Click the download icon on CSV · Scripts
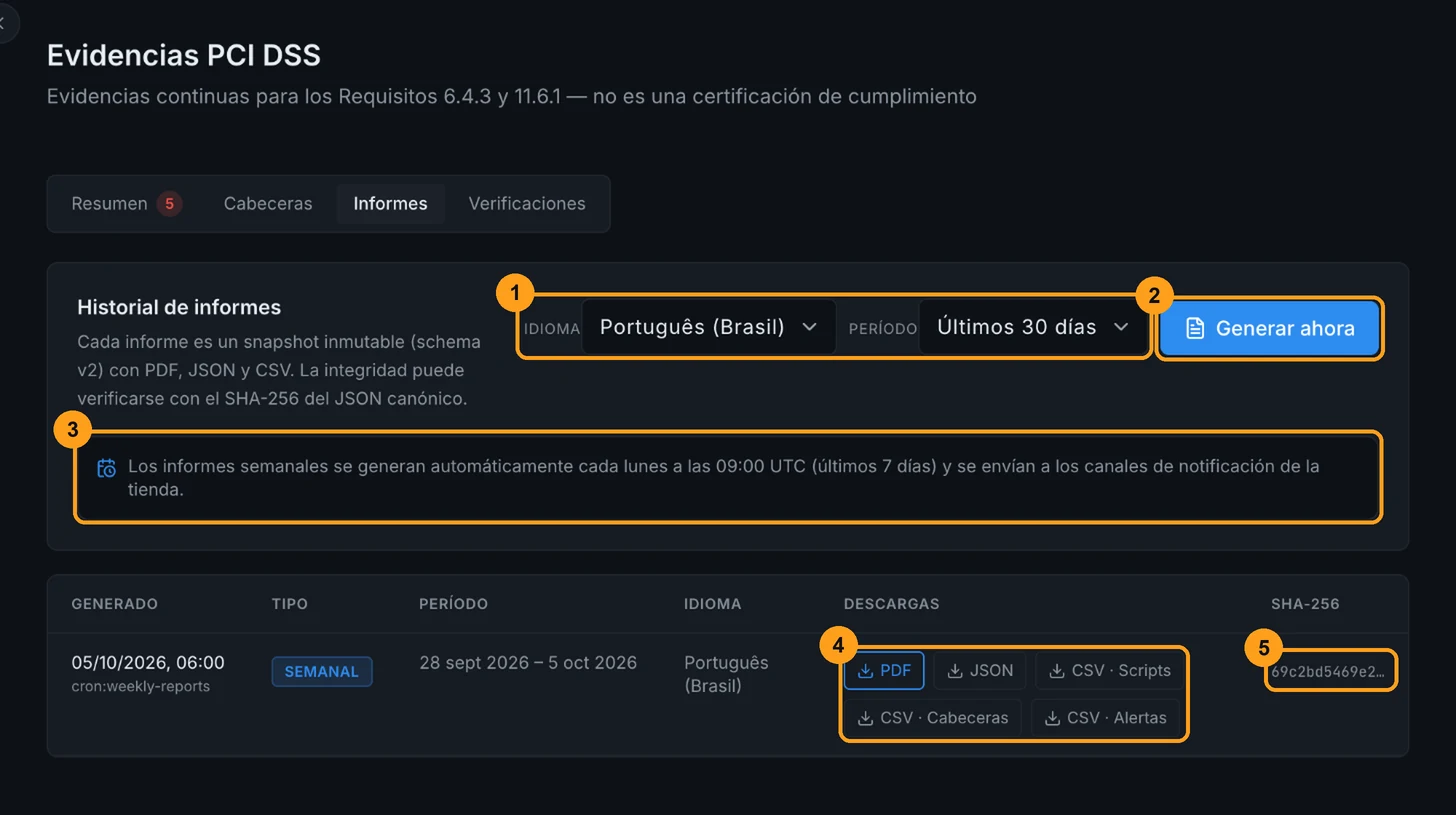1456x815 pixels. pos(1057,671)
